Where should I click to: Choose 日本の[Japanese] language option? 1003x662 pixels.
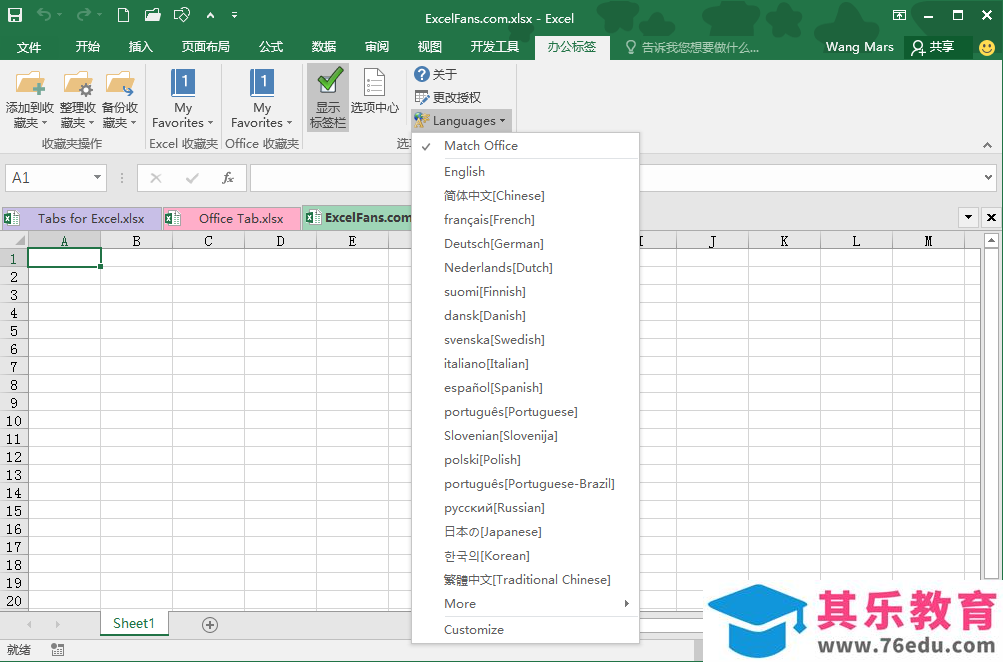[x=525, y=532]
